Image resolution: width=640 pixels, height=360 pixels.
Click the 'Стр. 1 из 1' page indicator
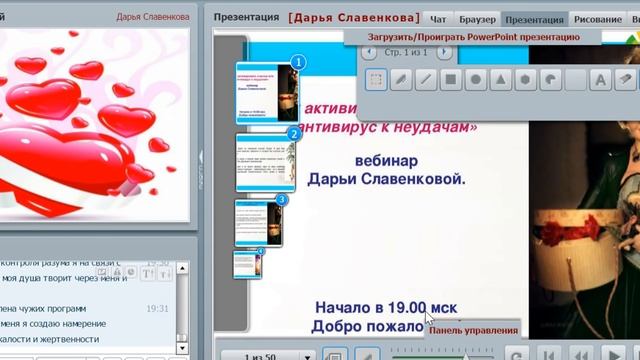(406, 52)
